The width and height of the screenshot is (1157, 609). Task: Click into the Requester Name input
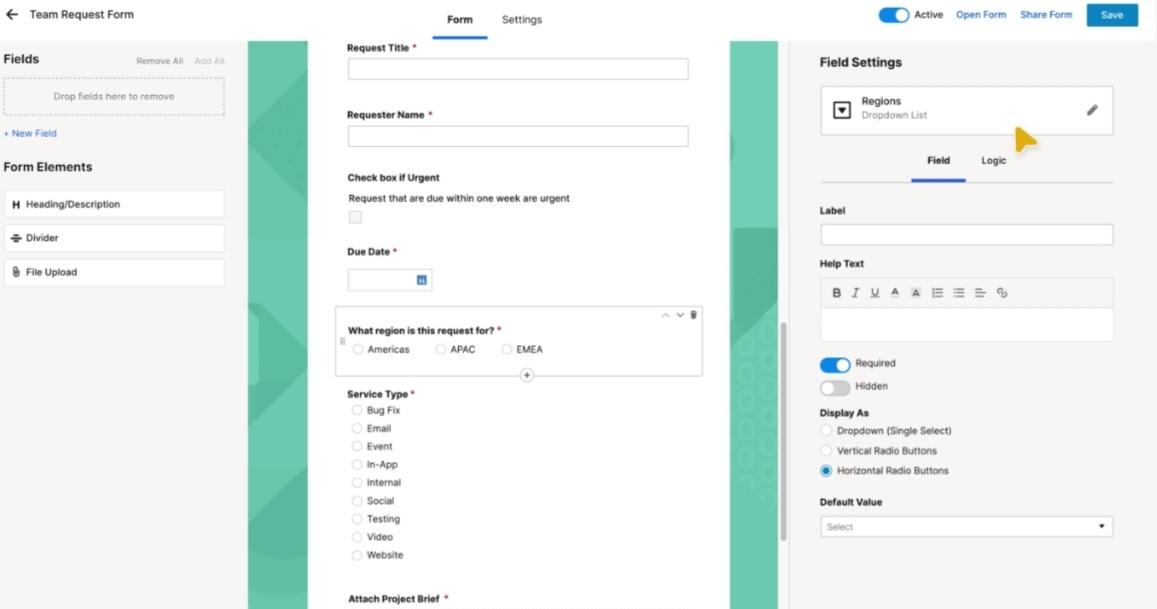[518, 136]
